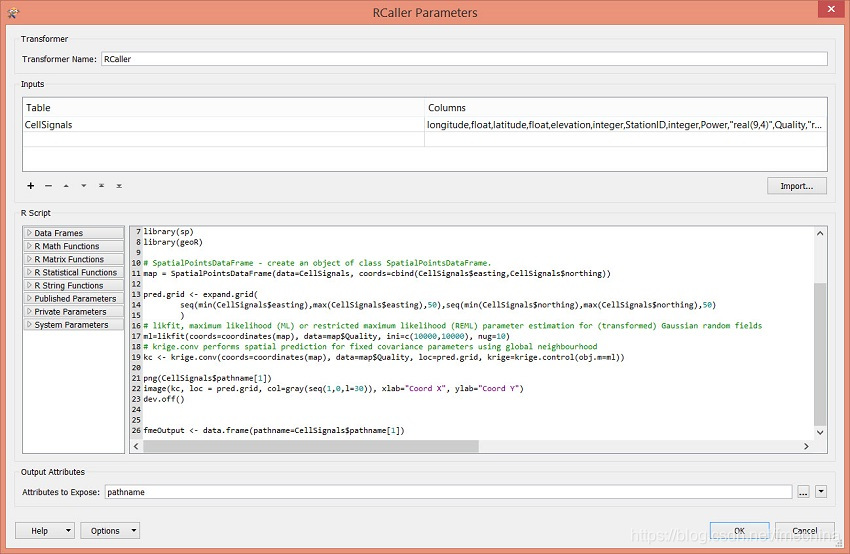Open the Options button dropdown arrow
Viewport: 850px width, 554px height.
[x=133, y=530]
